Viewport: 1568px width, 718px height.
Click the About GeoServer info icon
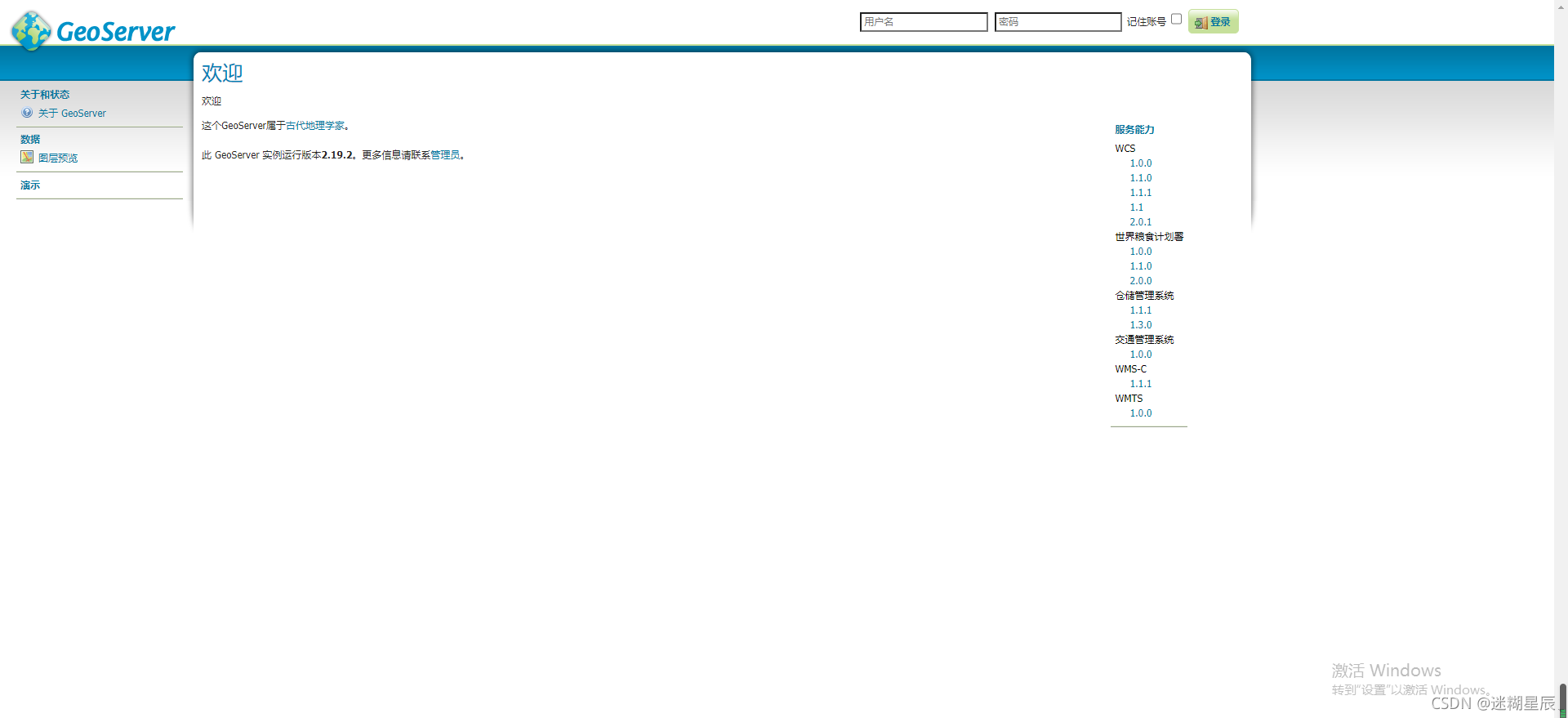27,113
